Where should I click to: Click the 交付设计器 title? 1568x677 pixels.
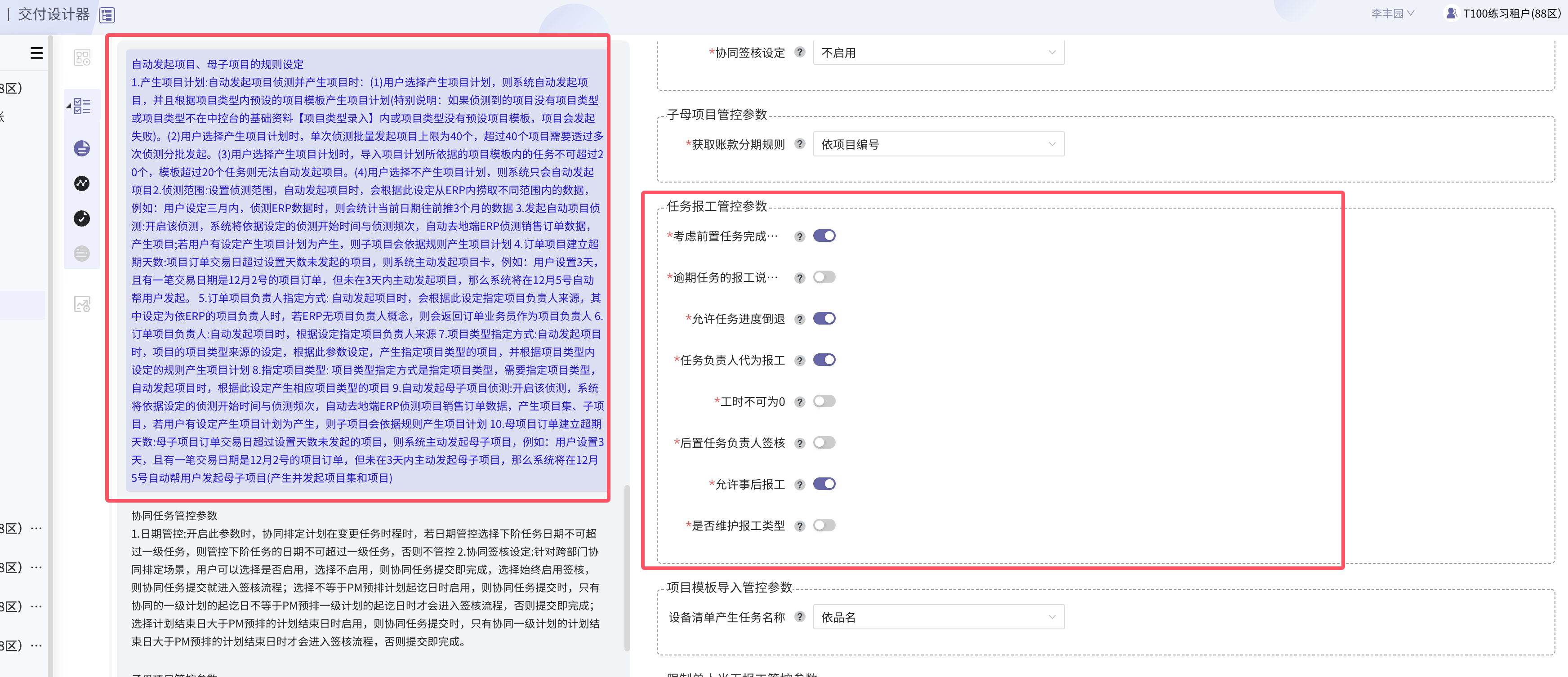[x=53, y=14]
